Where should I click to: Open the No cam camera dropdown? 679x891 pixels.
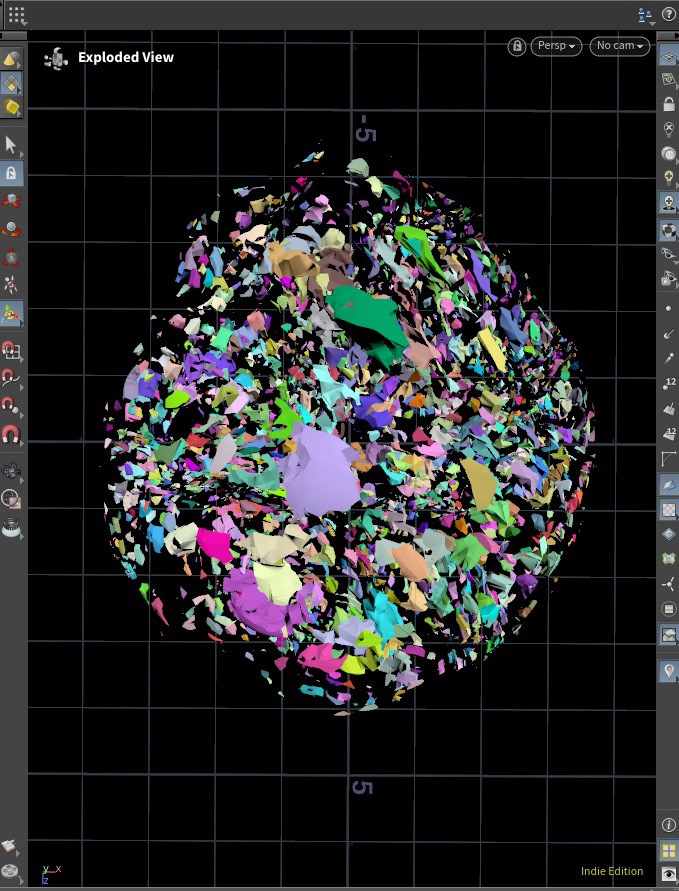coord(619,46)
